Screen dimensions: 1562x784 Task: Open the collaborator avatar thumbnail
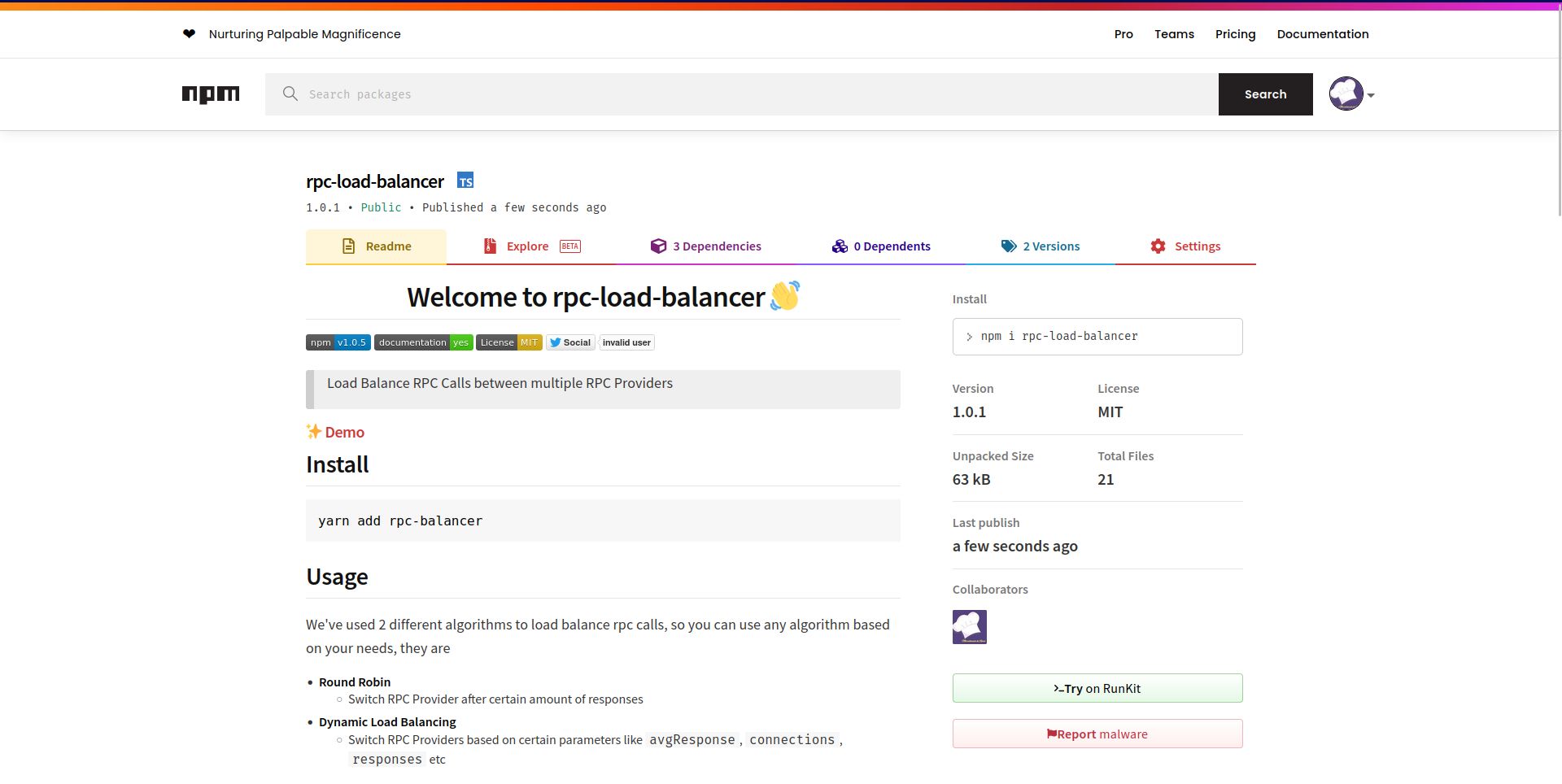[x=970, y=627]
